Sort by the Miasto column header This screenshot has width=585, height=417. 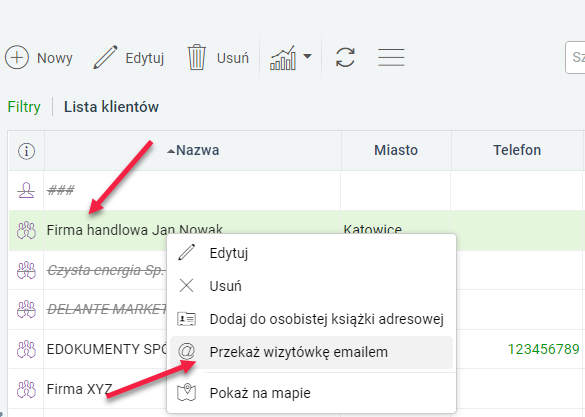coord(396,150)
